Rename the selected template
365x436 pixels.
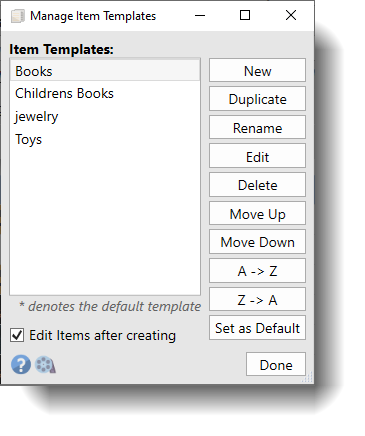click(257, 128)
